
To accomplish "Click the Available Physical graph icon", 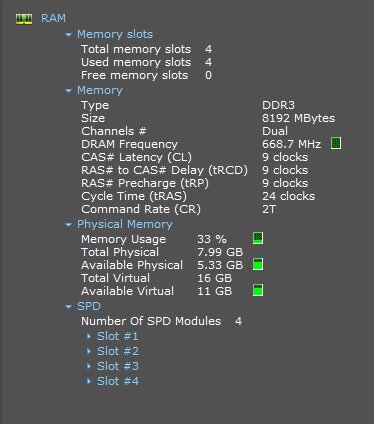I will click(258, 264).
